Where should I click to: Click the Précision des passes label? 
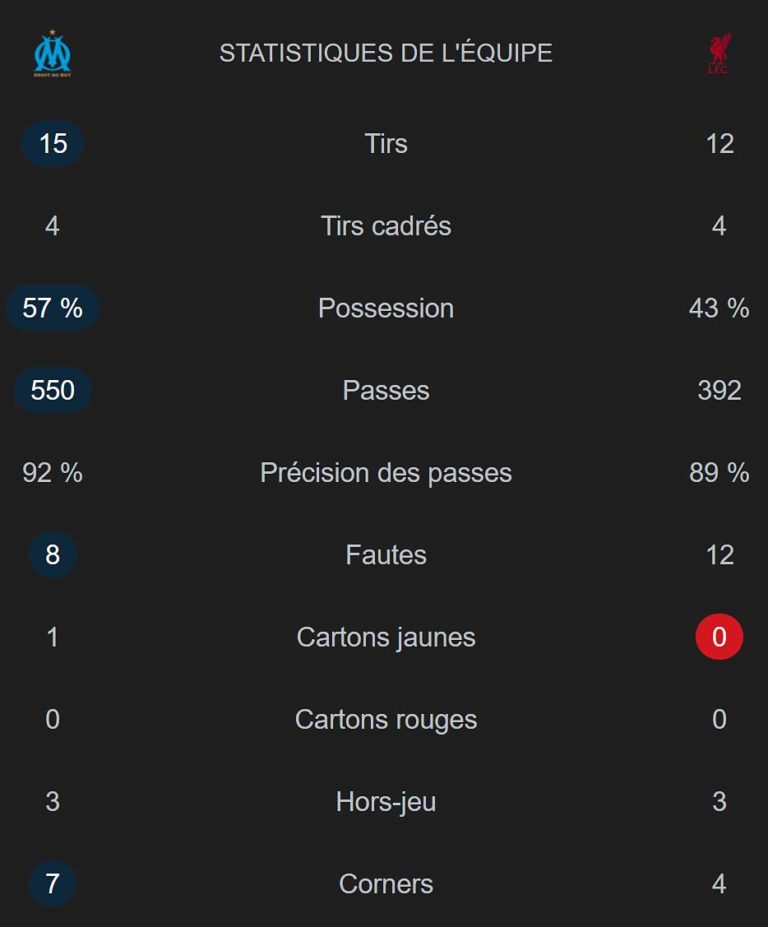[x=386, y=472]
